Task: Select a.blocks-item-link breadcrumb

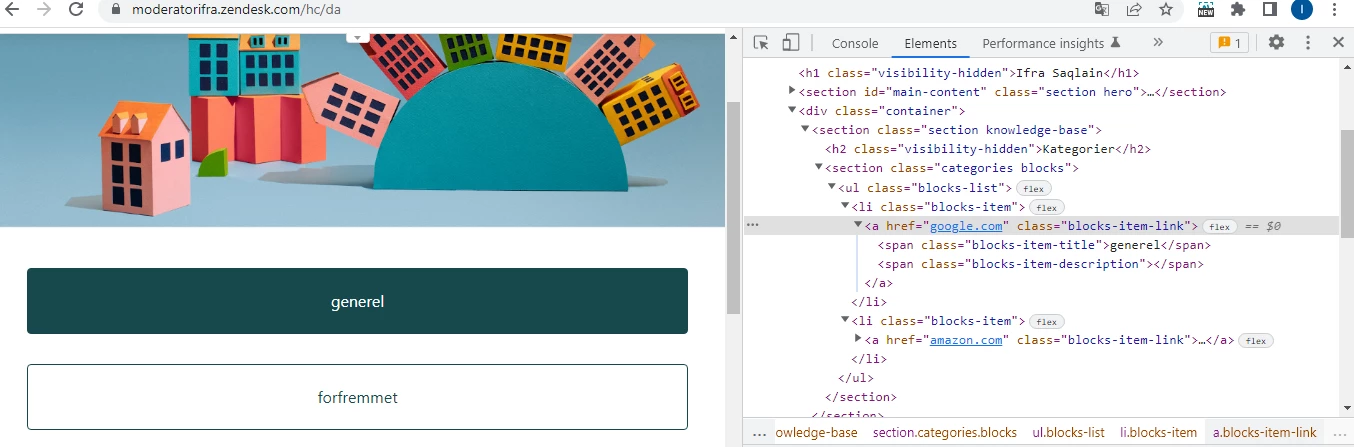Action: tap(1265, 433)
